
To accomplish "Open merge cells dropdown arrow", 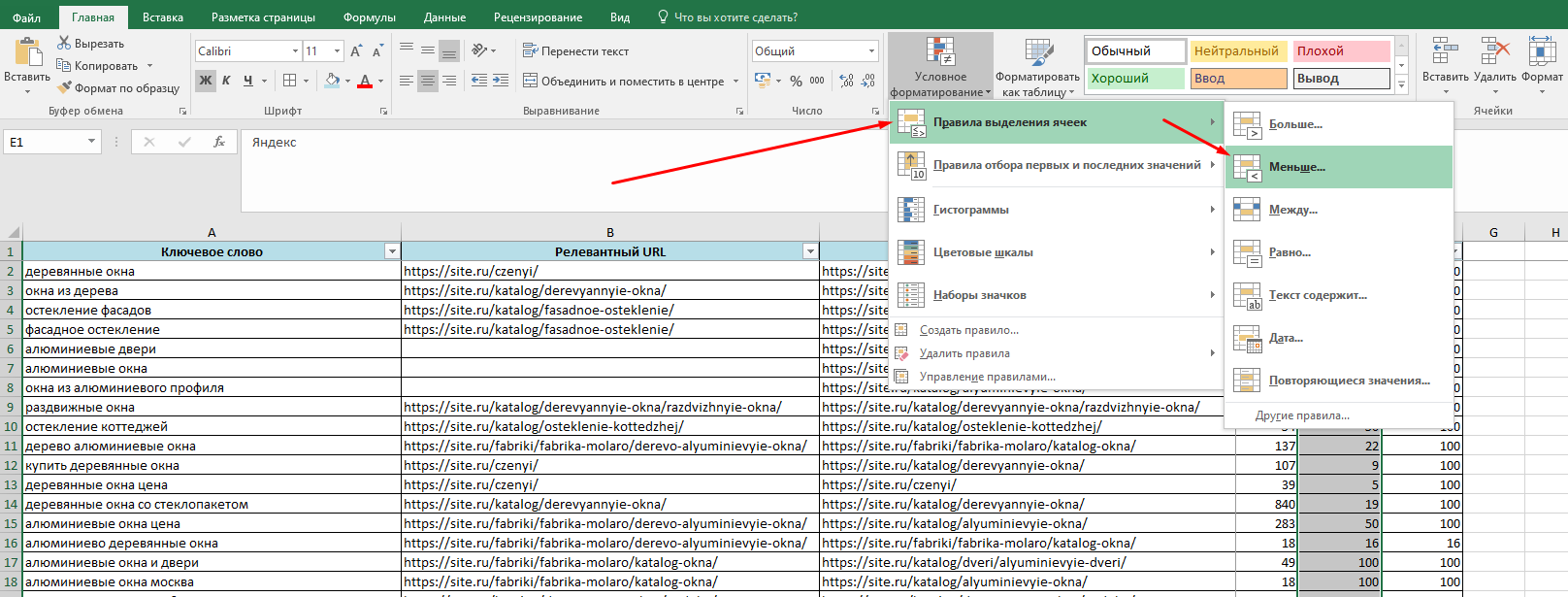I will pyautogui.click(x=736, y=81).
